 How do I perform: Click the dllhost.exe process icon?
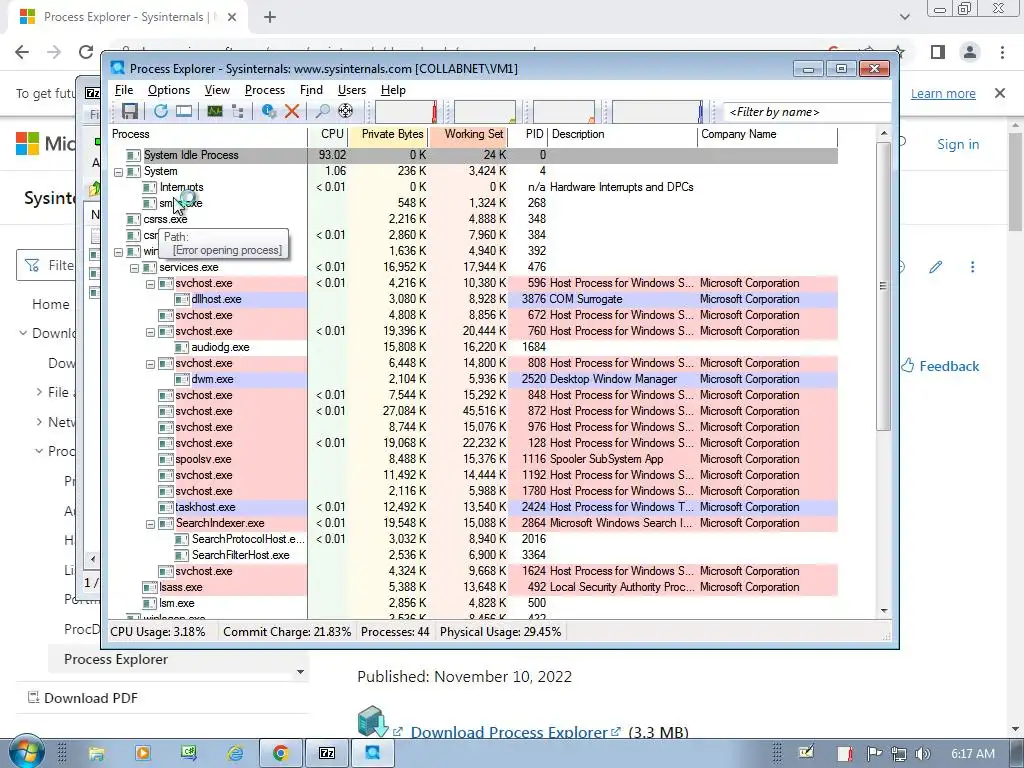point(182,299)
